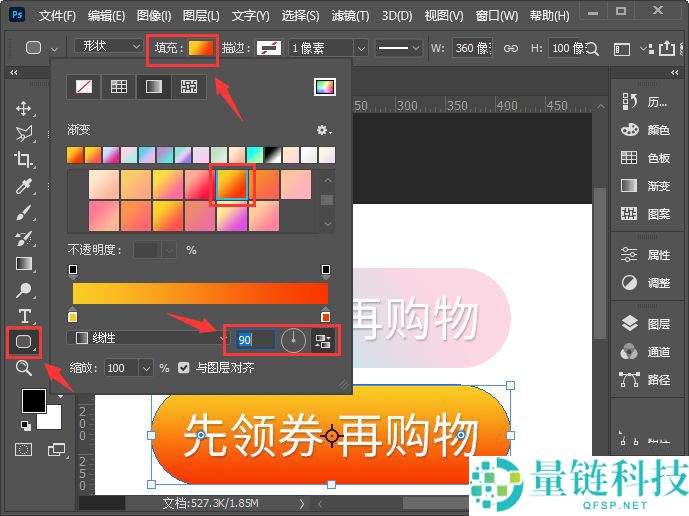Click the gradient angle input field
689x516 pixels.
(x=254, y=340)
